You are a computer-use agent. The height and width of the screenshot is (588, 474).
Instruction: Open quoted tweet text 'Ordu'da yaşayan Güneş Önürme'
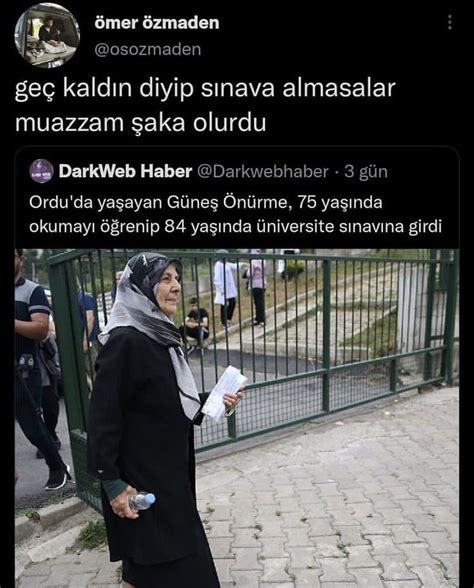[x=158, y=203]
